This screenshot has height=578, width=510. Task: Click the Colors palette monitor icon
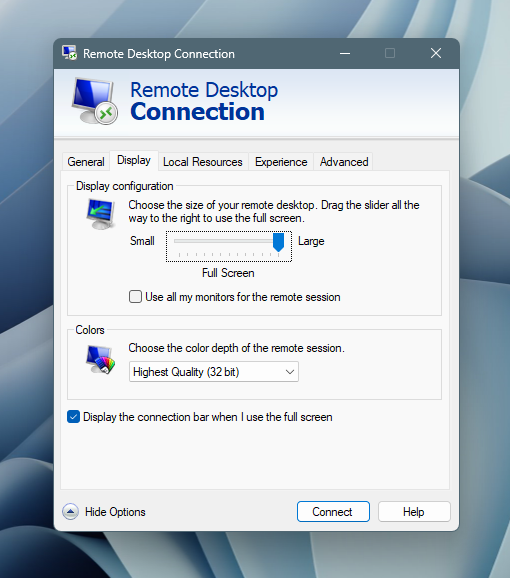pyautogui.click(x=100, y=360)
